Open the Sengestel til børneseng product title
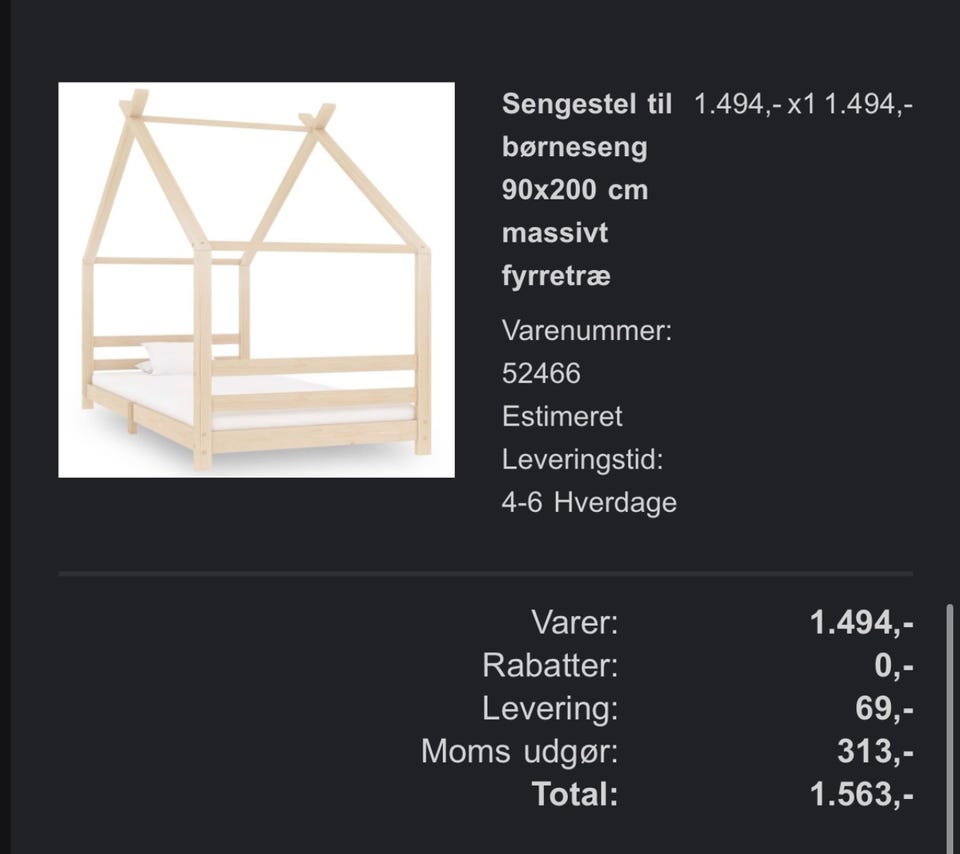960x854 pixels. 586,190
